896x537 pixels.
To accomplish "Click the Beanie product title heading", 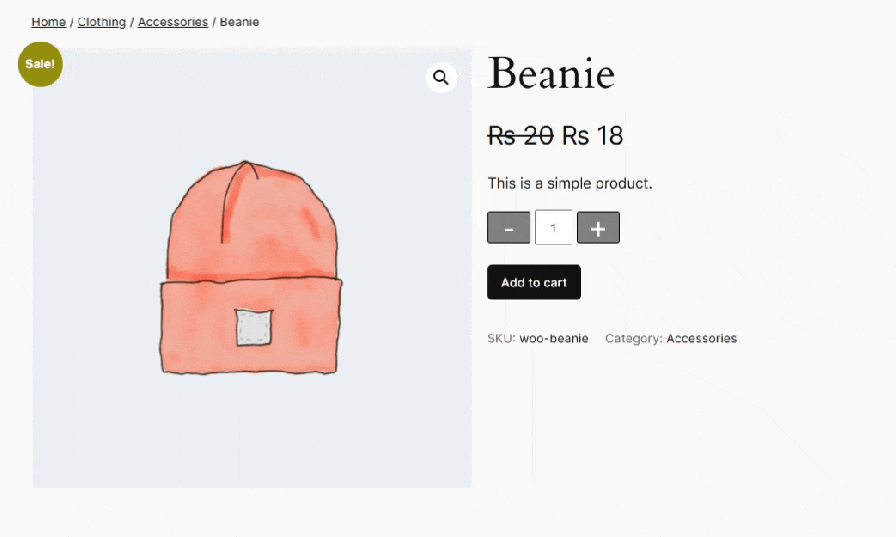I will [x=551, y=73].
